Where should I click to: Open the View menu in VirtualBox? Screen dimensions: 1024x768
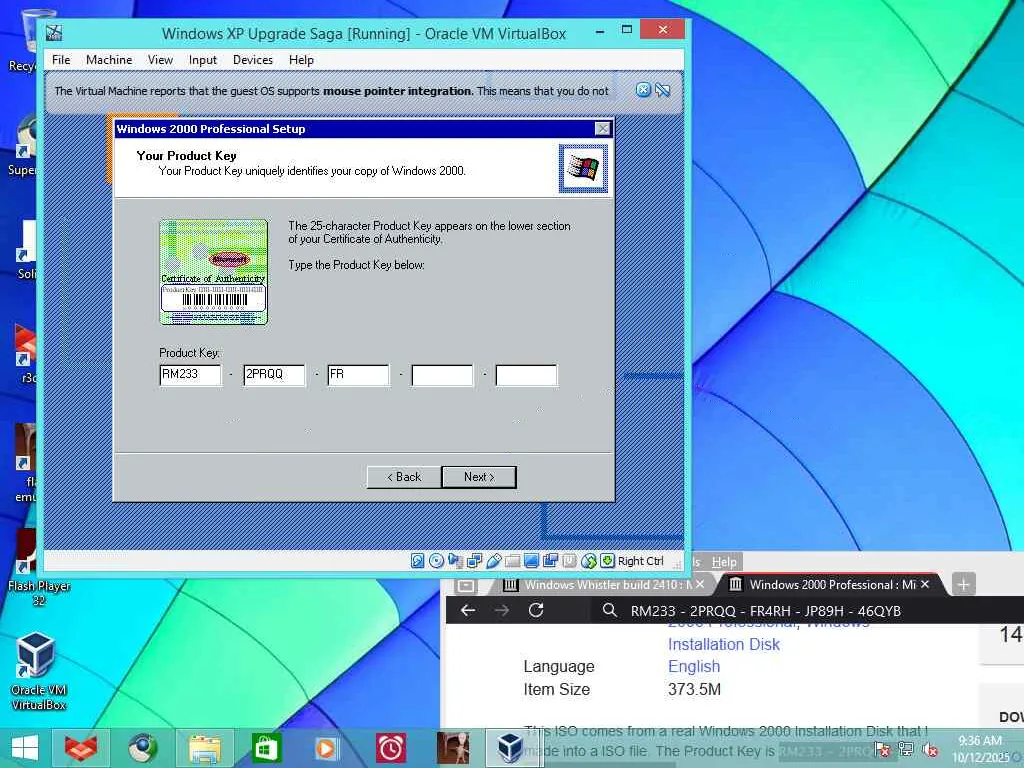point(160,59)
